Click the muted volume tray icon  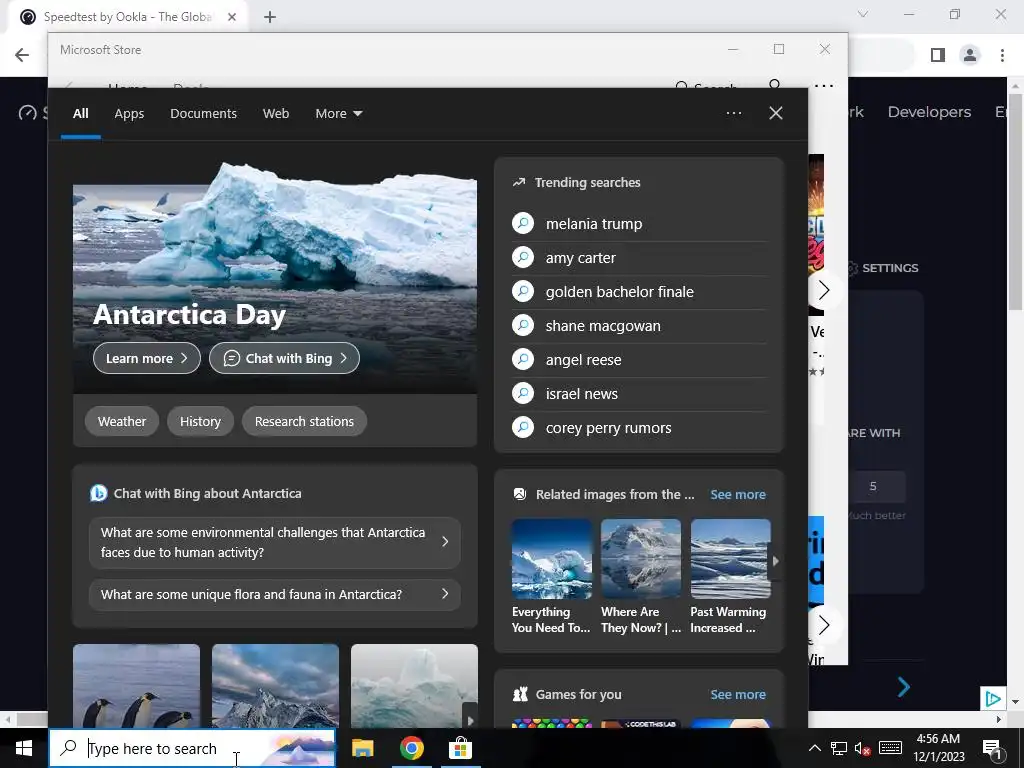click(863, 749)
